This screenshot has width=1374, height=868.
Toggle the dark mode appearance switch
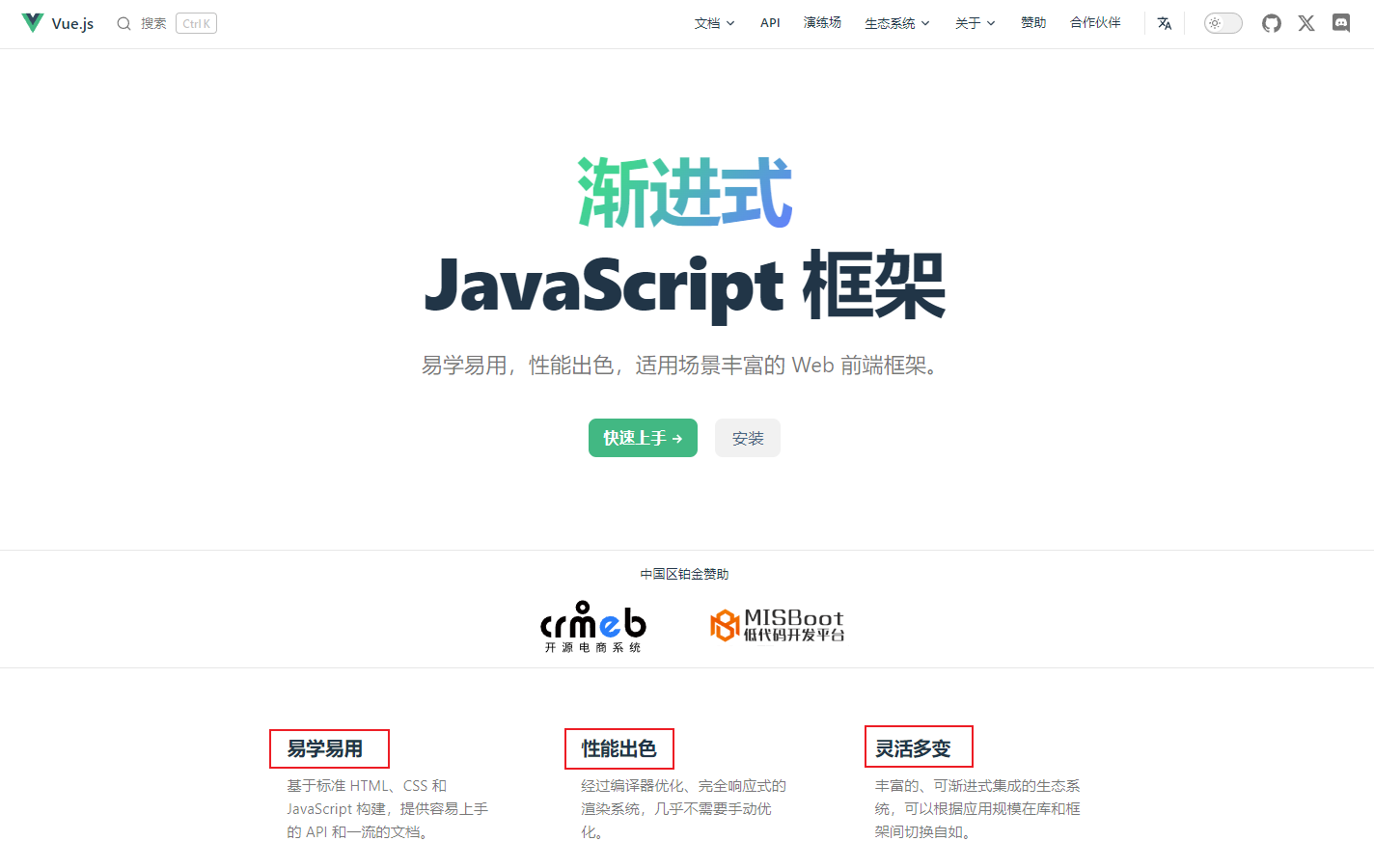click(x=1223, y=23)
